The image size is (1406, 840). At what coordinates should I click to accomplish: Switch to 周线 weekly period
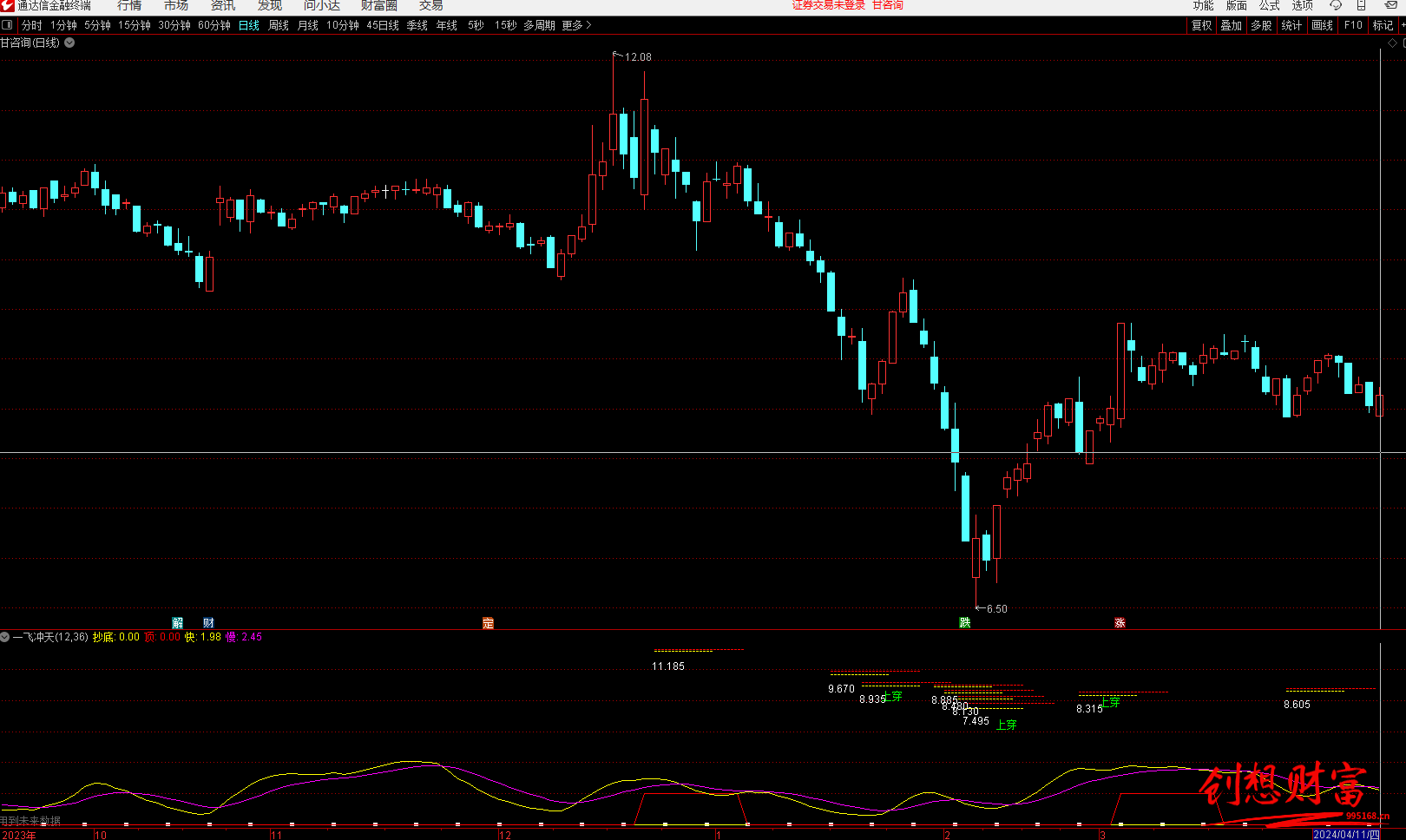coord(279,25)
